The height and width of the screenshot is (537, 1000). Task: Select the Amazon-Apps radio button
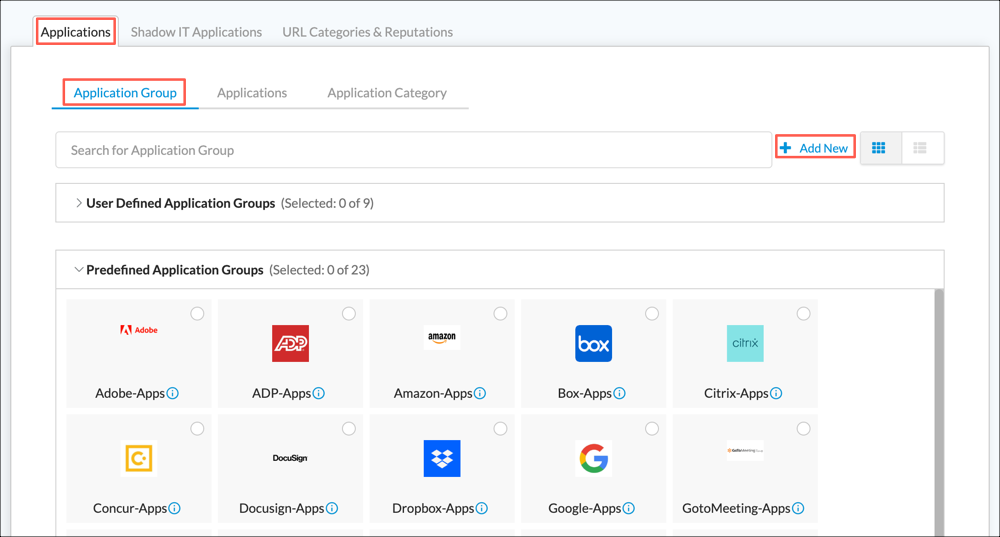501,314
